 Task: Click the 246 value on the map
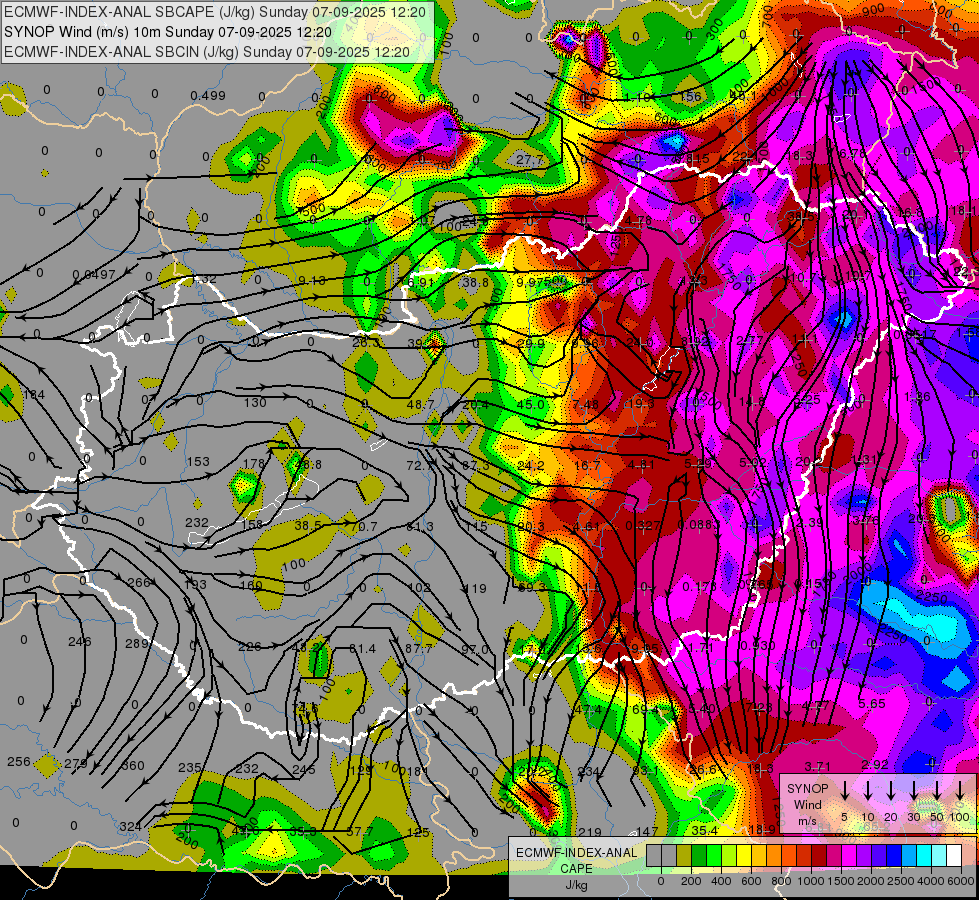coord(80,641)
